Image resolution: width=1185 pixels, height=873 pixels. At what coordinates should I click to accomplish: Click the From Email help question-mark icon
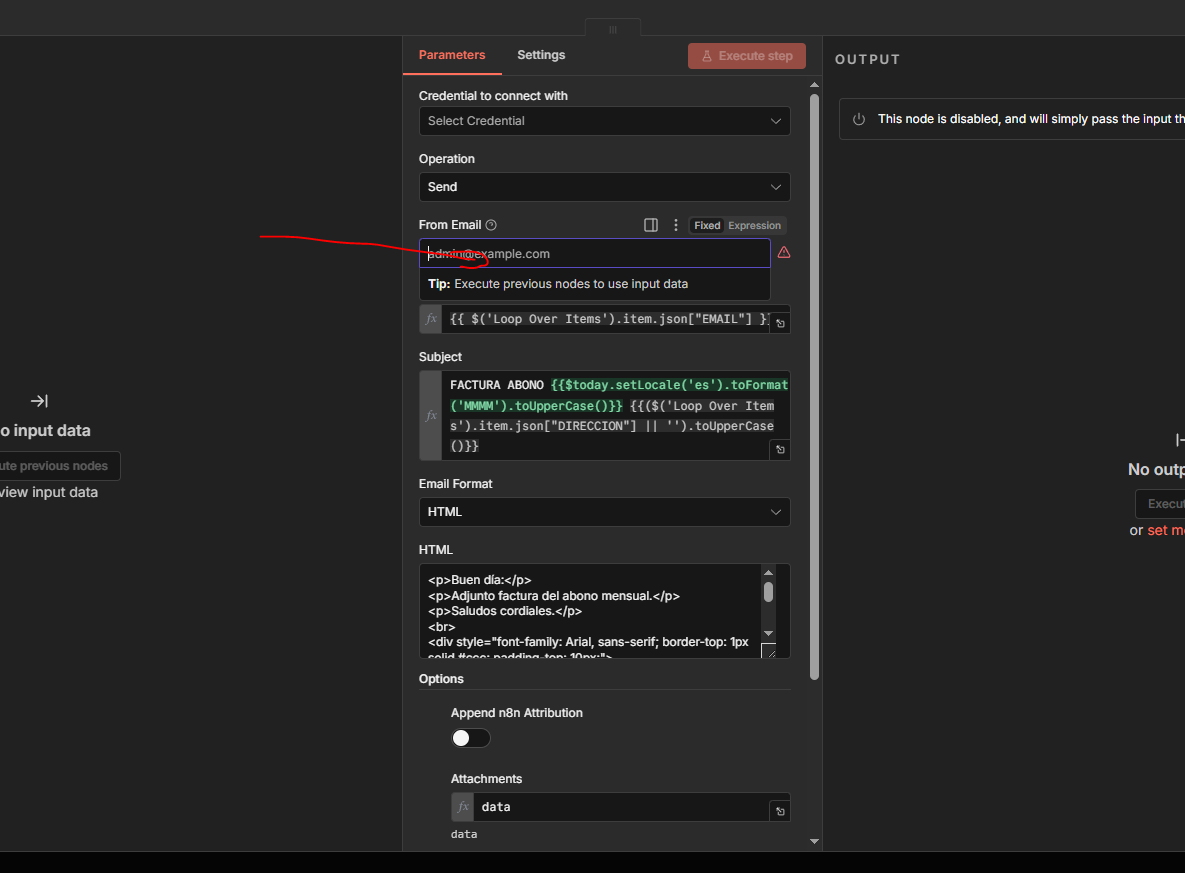[x=491, y=225]
